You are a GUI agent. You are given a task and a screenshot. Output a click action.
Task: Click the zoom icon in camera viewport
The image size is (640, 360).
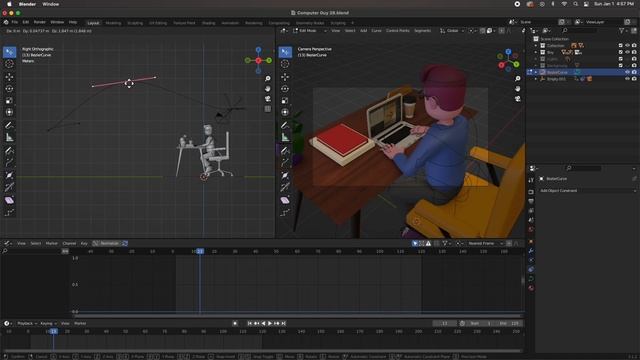pyautogui.click(x=518, y=78)
